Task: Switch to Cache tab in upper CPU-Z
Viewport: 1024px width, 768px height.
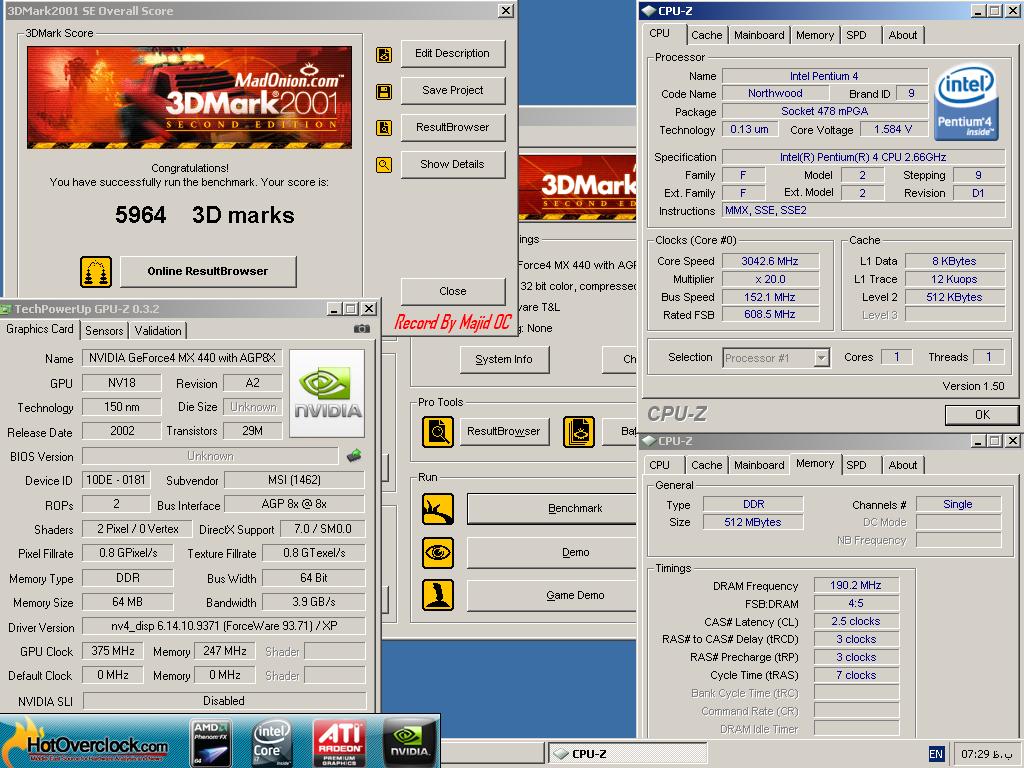Action: (707, 35)
